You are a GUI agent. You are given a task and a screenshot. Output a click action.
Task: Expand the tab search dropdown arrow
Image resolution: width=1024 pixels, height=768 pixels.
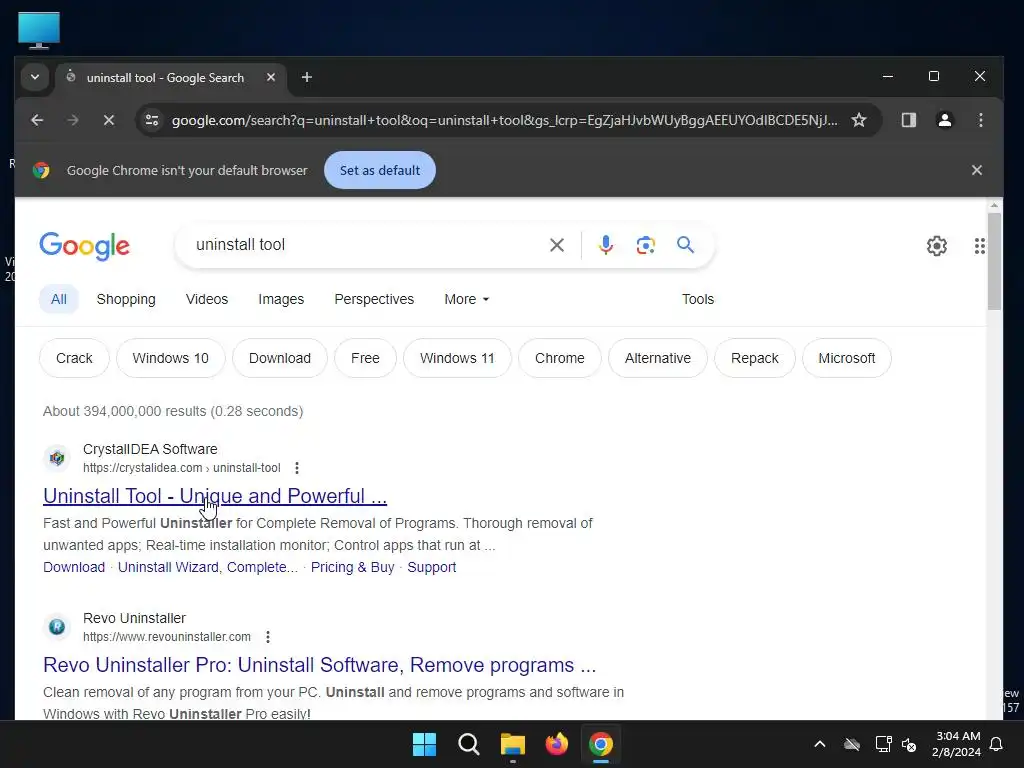(35, 78)
